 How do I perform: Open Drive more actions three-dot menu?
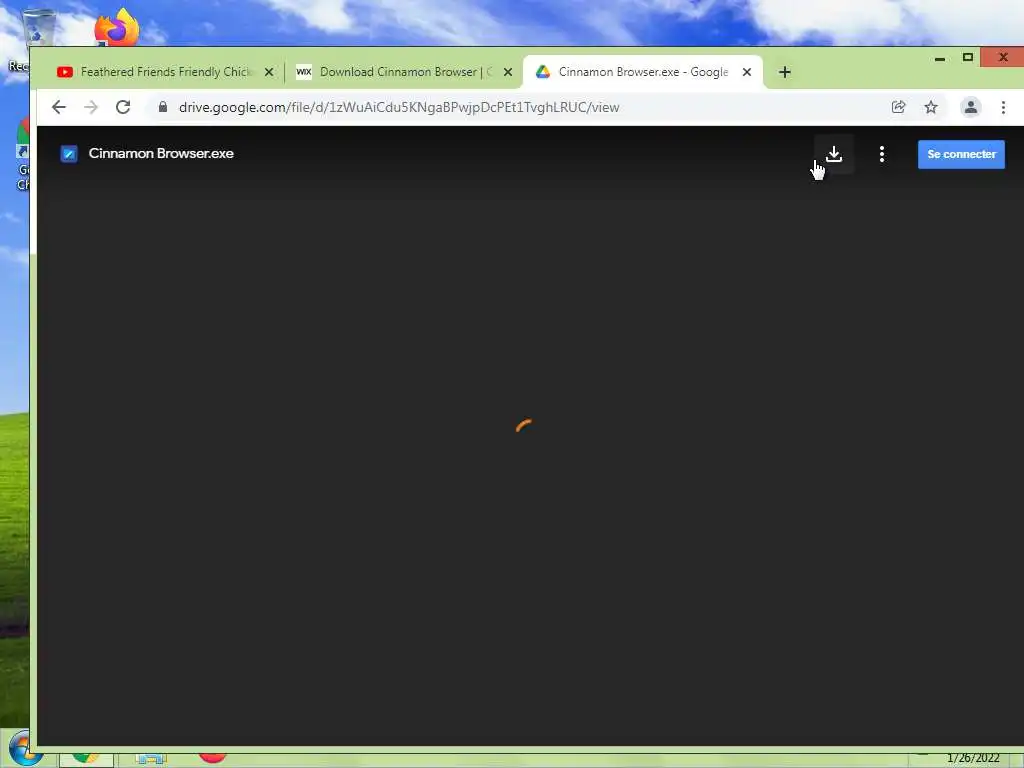click(882, 154)
